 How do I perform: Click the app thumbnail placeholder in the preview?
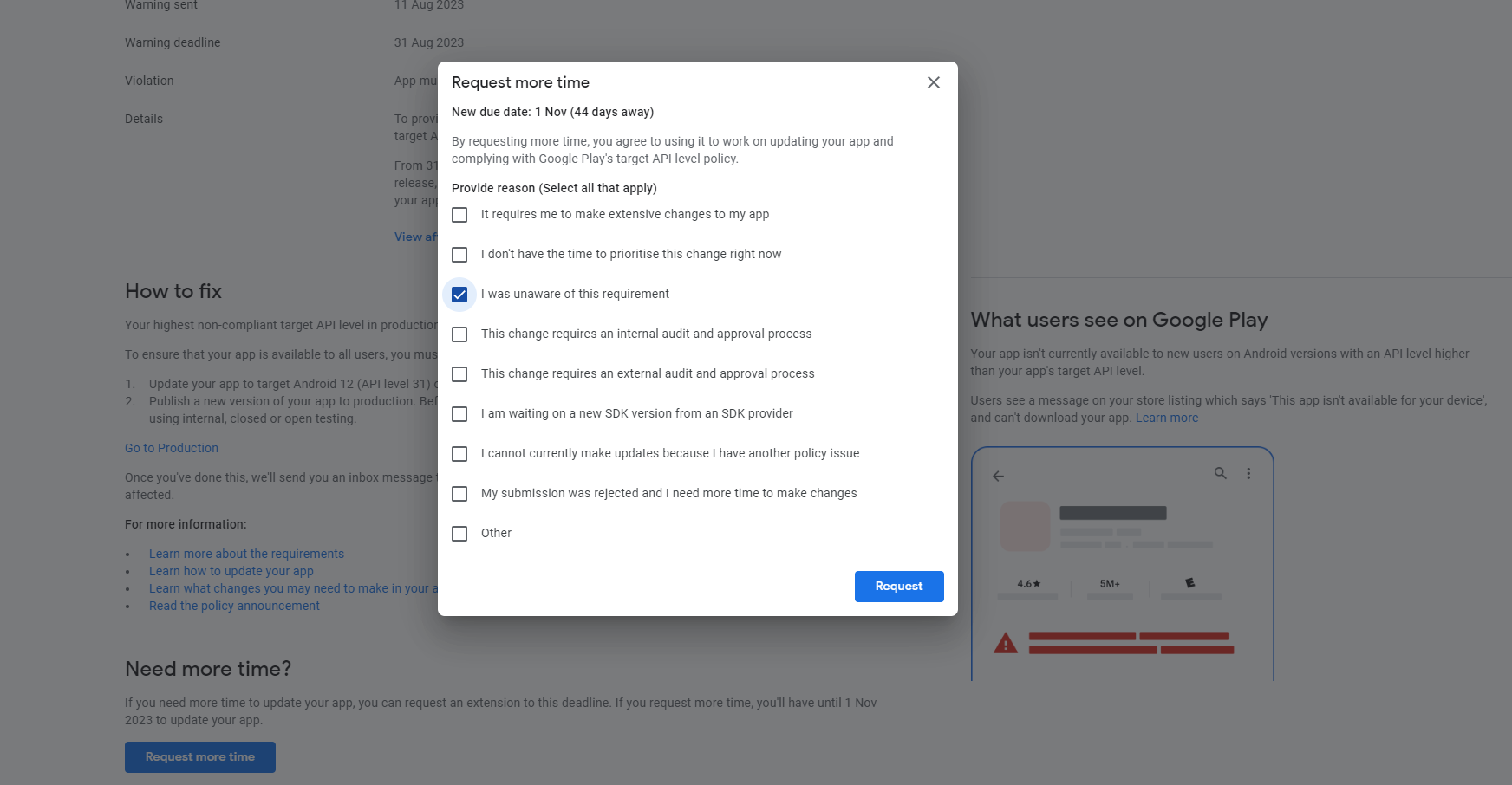1025,526
